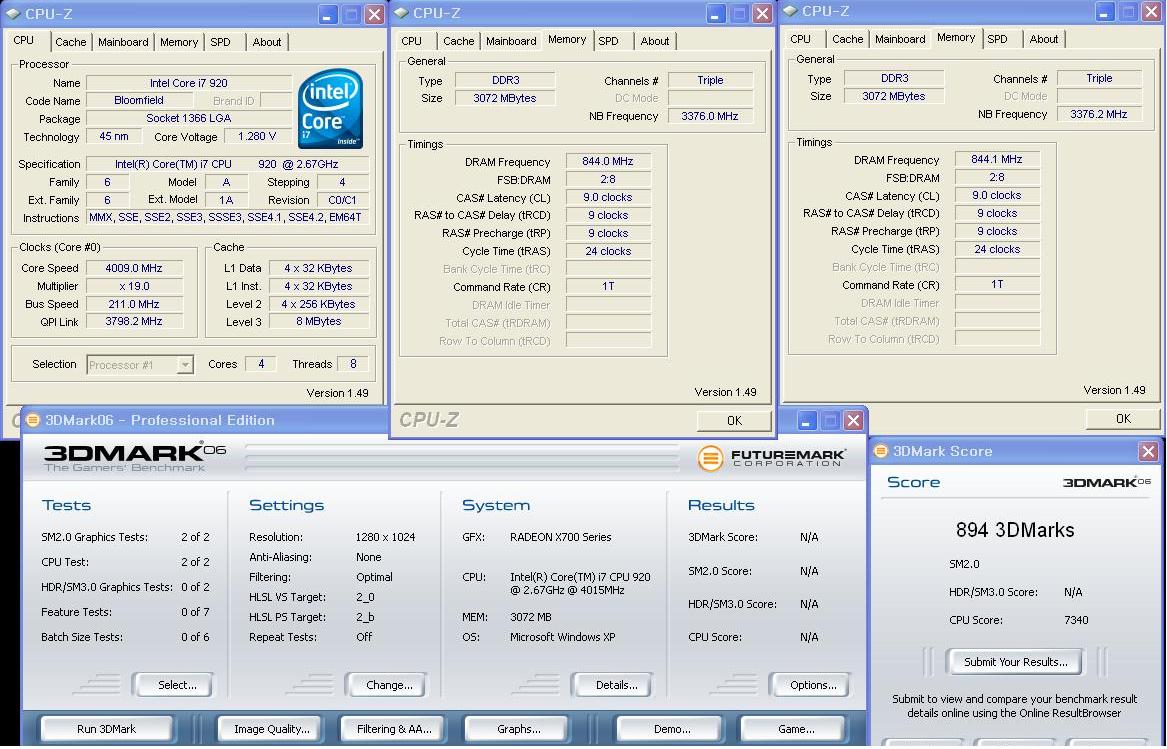Click the Multiplier value "x 19.0"
Image resolution: width=1167 pixels, height=749 pixels.
pyautogui.click(x=134, y=286)
